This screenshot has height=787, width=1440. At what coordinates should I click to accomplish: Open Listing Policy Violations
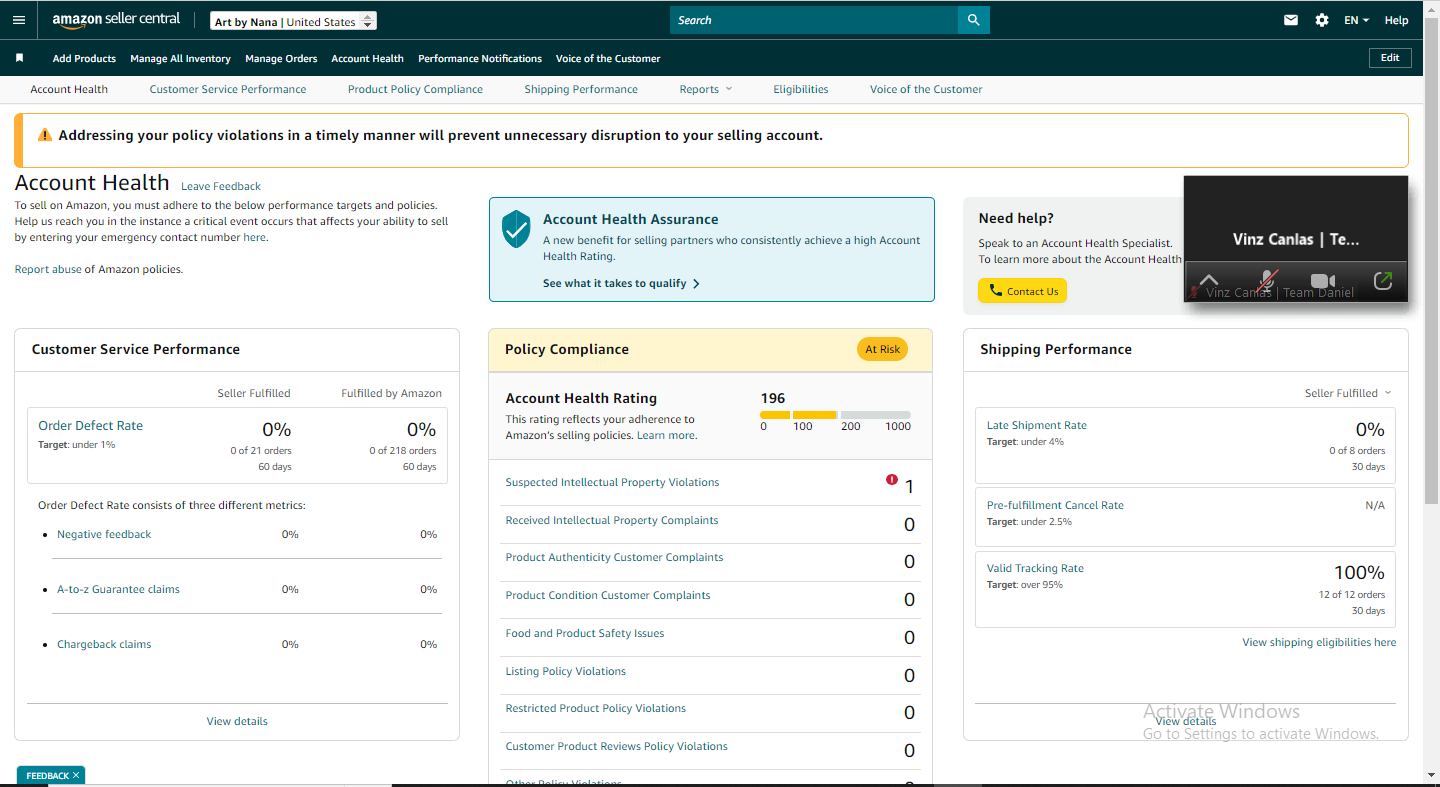pyautogui.click(x=566, y=671)
